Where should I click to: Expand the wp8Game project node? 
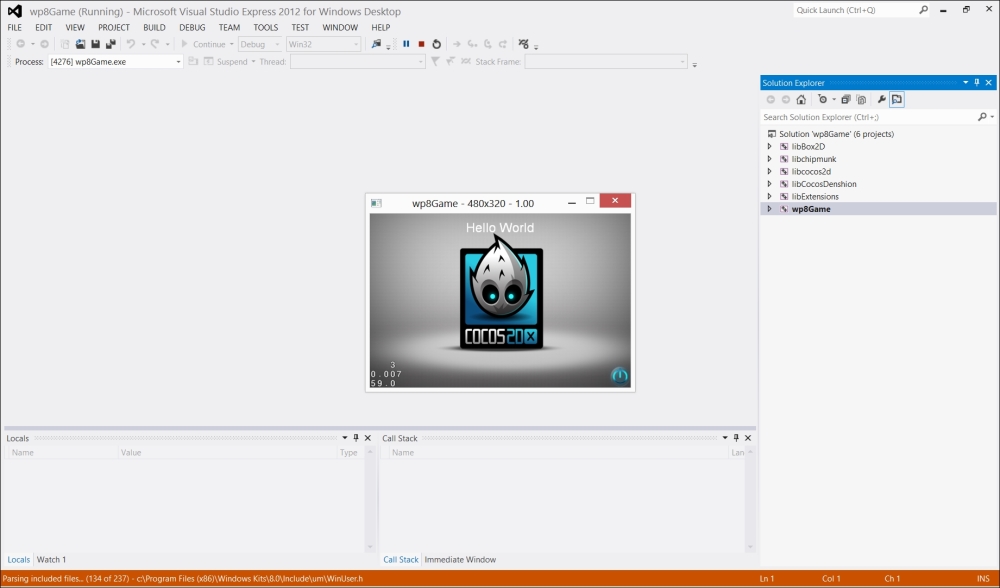[770, 209]
